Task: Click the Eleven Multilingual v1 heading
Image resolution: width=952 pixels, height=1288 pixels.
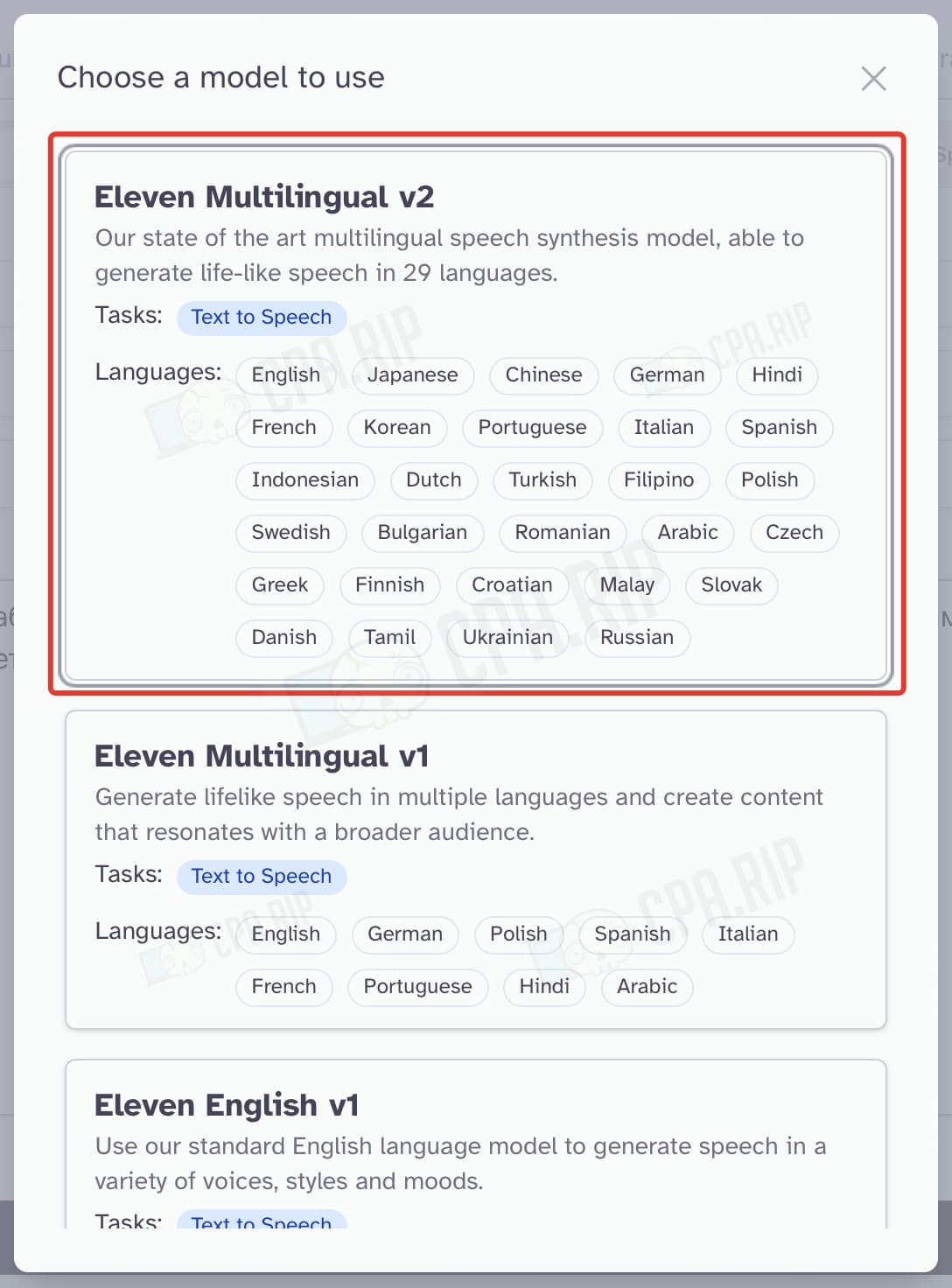Action: tap(262, 756)
